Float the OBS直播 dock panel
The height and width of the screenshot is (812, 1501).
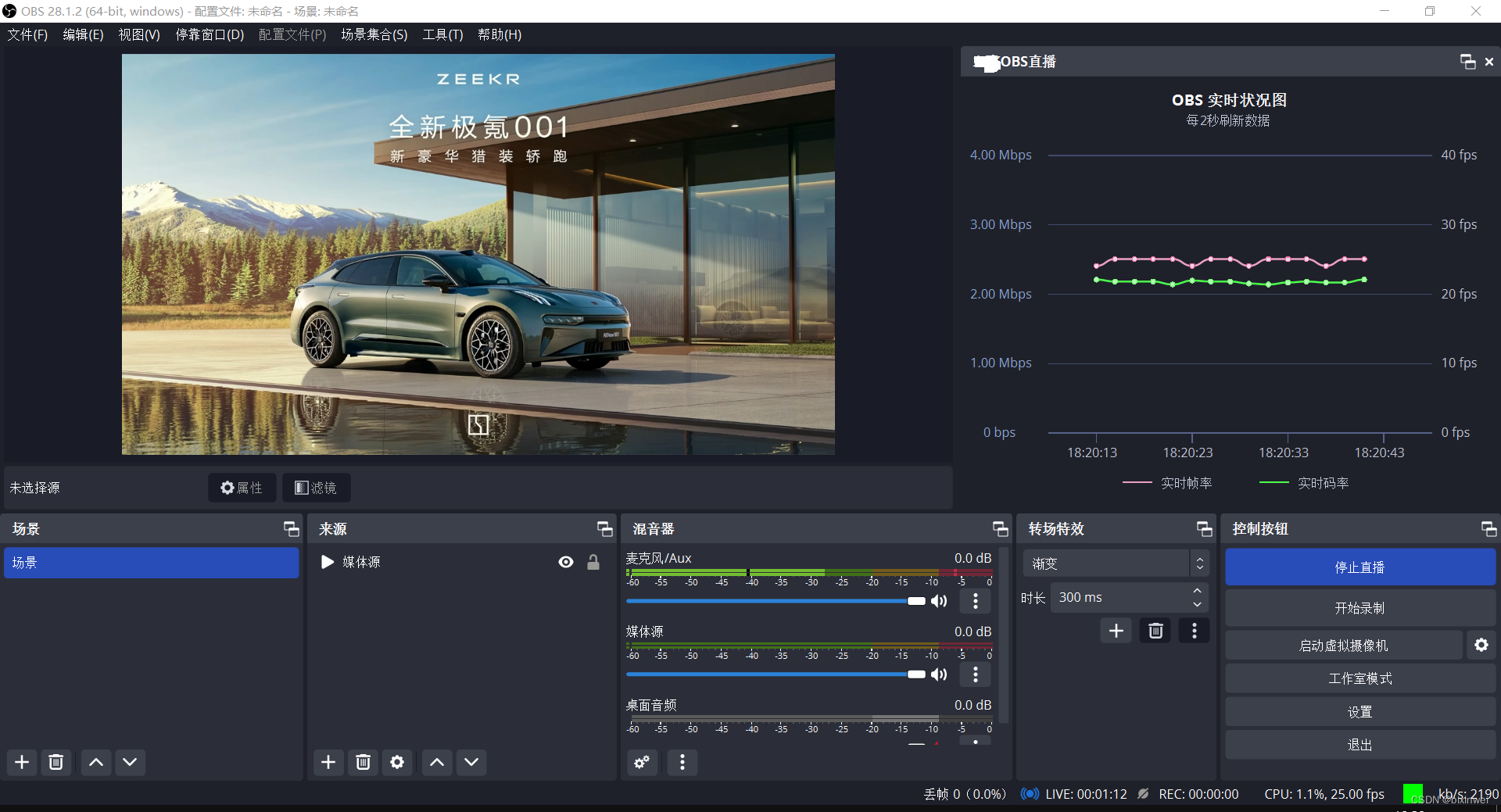tap(1468, 62)
